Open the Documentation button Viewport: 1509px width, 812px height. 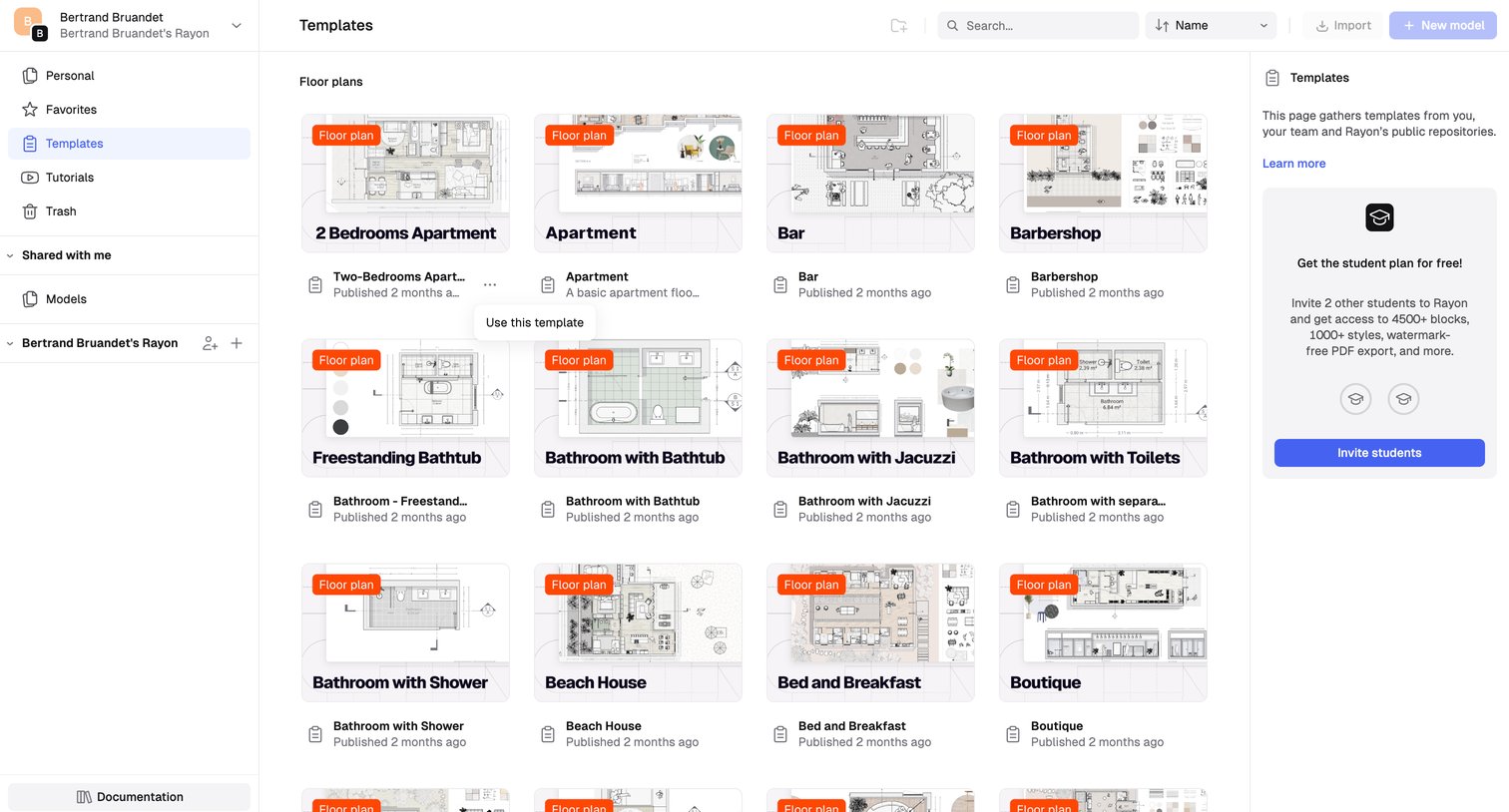pos(129,797)
